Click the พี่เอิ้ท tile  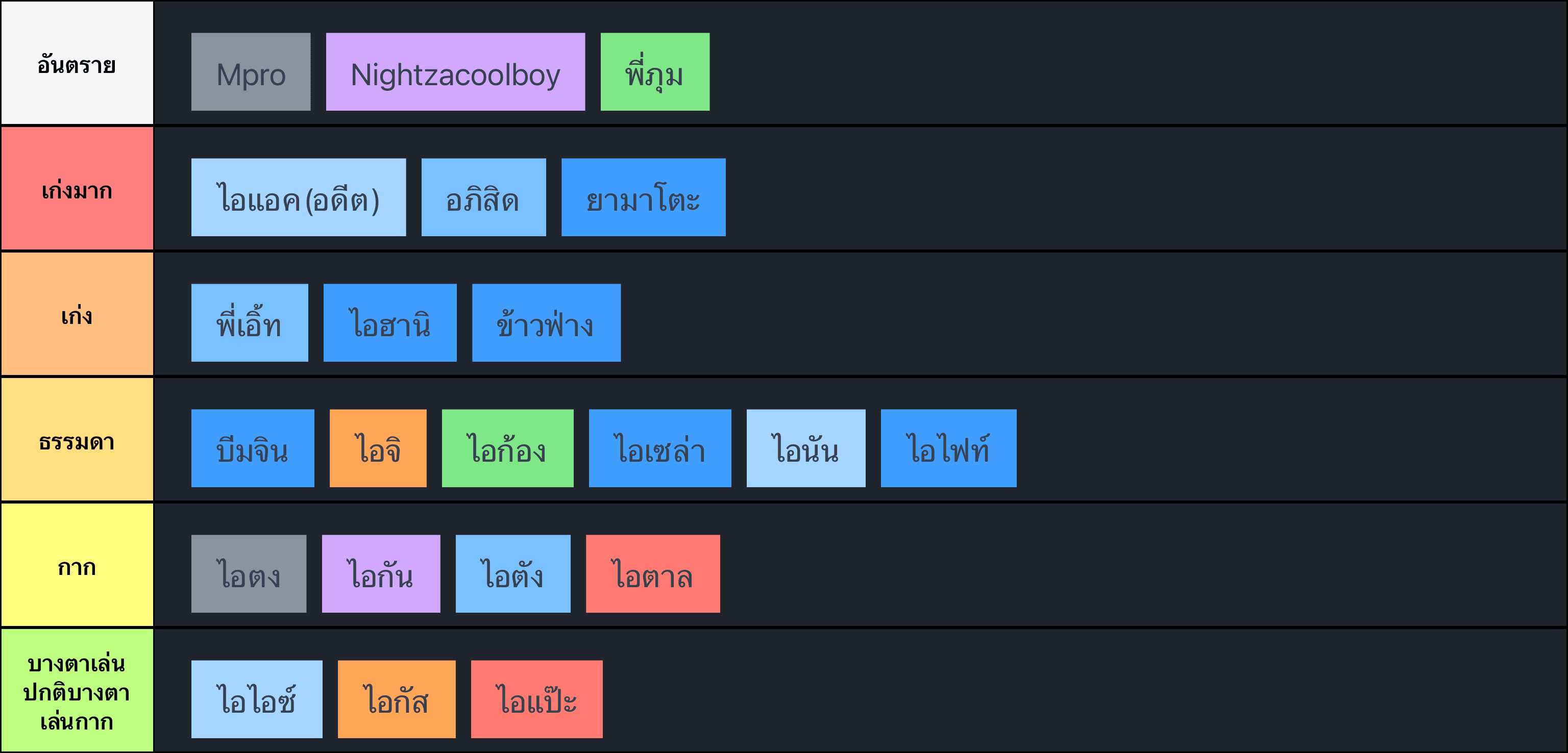click(250, 323)
